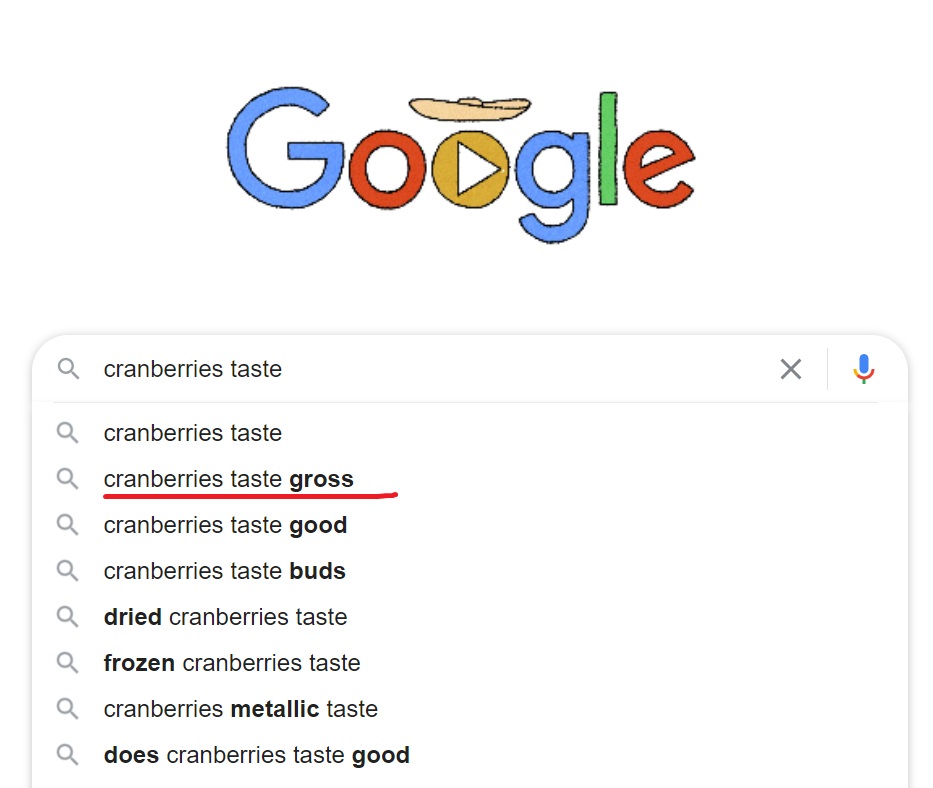Choose suggestion 'frozen cranberries taste'
The height and width of the screenshot is (788, 933).
pos(470,662)
